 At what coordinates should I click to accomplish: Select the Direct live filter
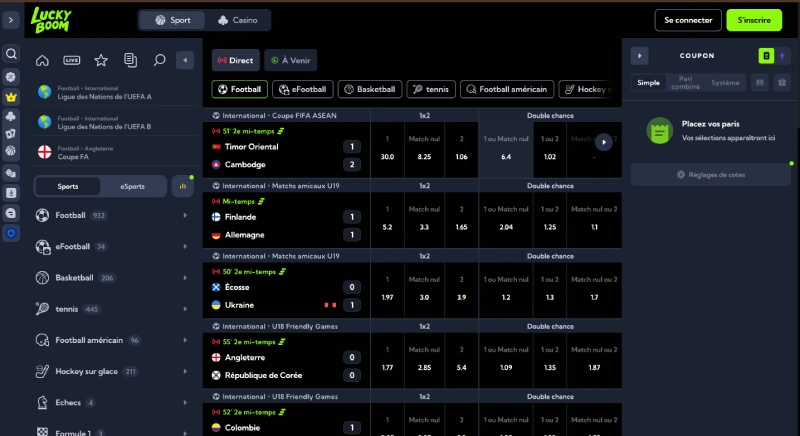(236, 60)
